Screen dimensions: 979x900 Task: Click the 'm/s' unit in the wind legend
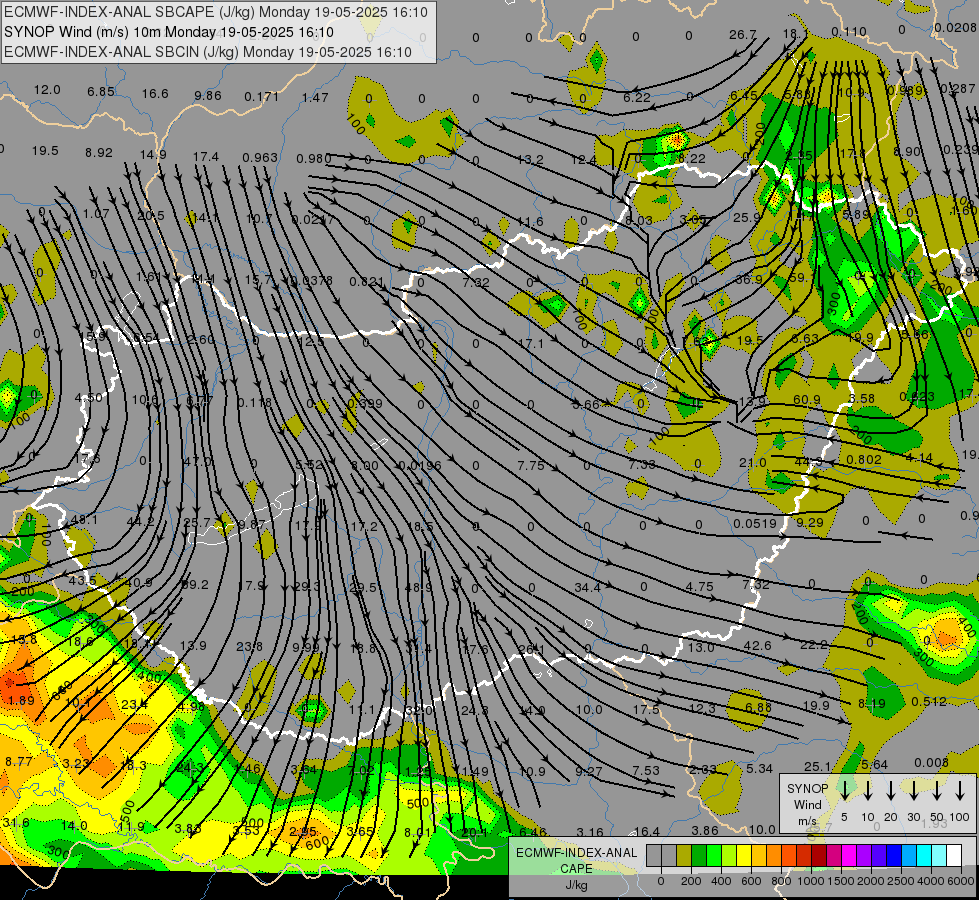807,821
